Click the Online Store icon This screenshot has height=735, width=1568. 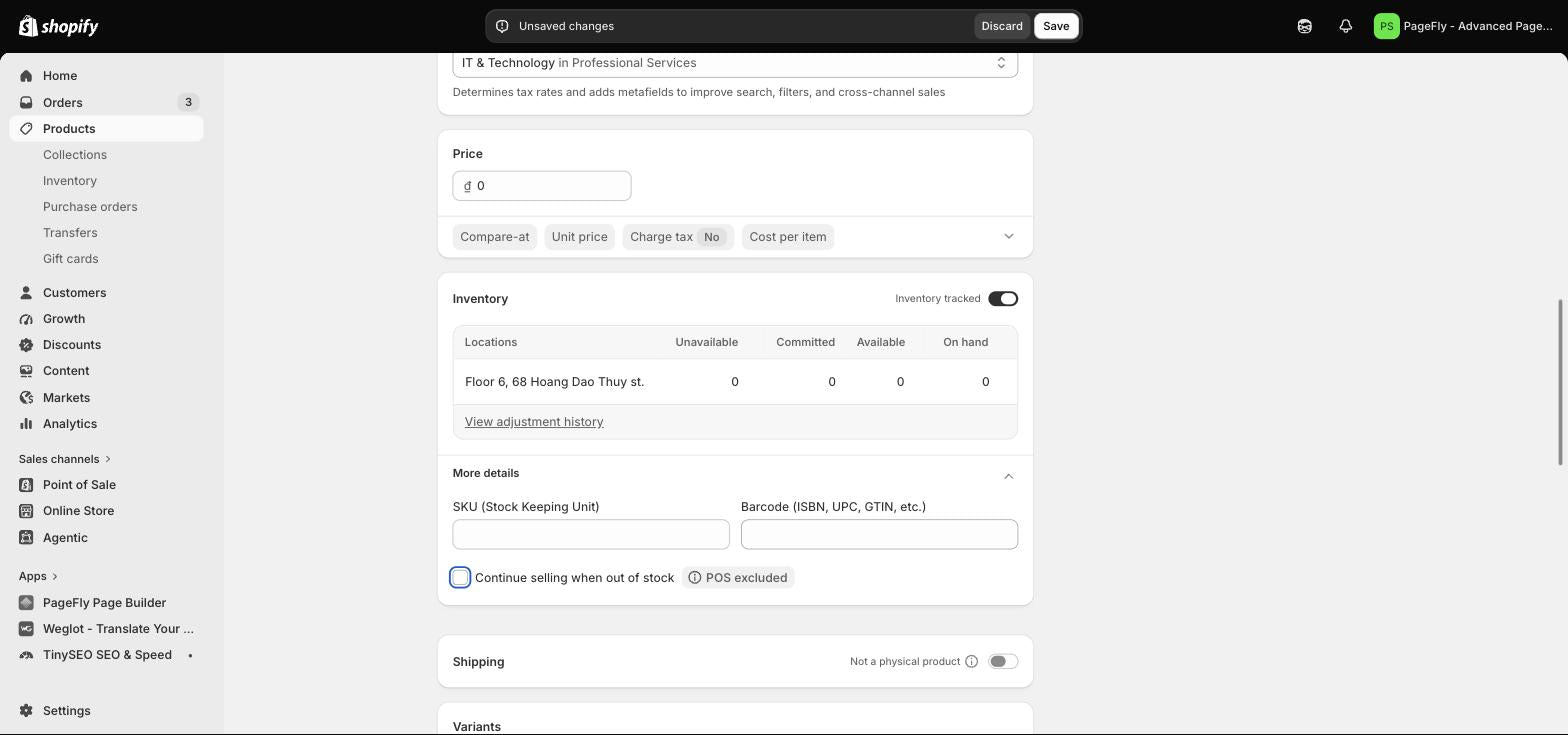(x=26, y=511)
